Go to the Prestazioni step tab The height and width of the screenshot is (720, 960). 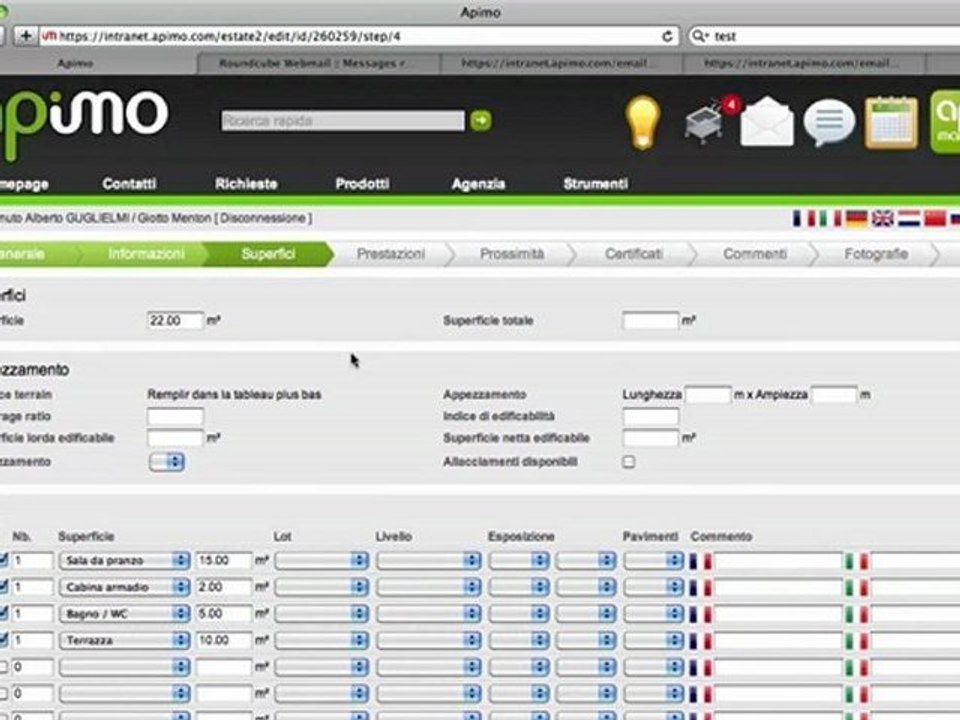click(x=391, y=254)
